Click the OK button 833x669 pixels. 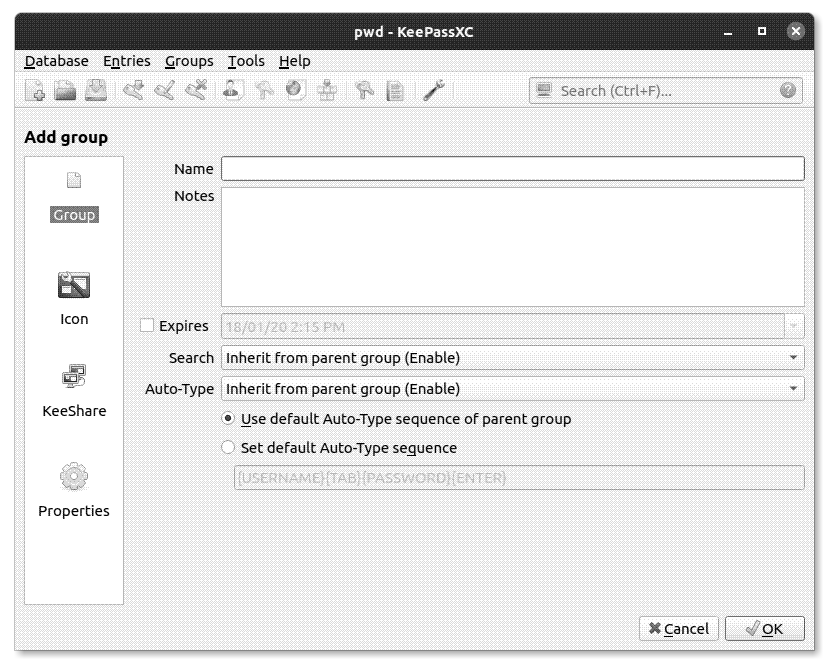pos(764,629)
